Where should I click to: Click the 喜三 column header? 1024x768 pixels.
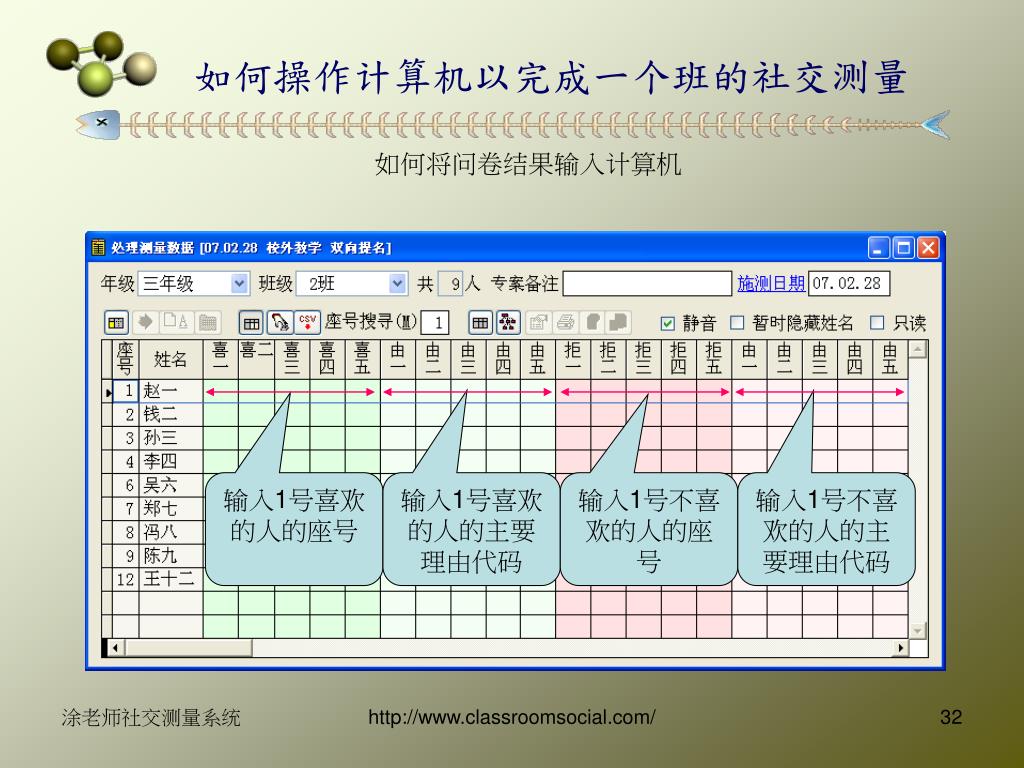tap(291, 359)
